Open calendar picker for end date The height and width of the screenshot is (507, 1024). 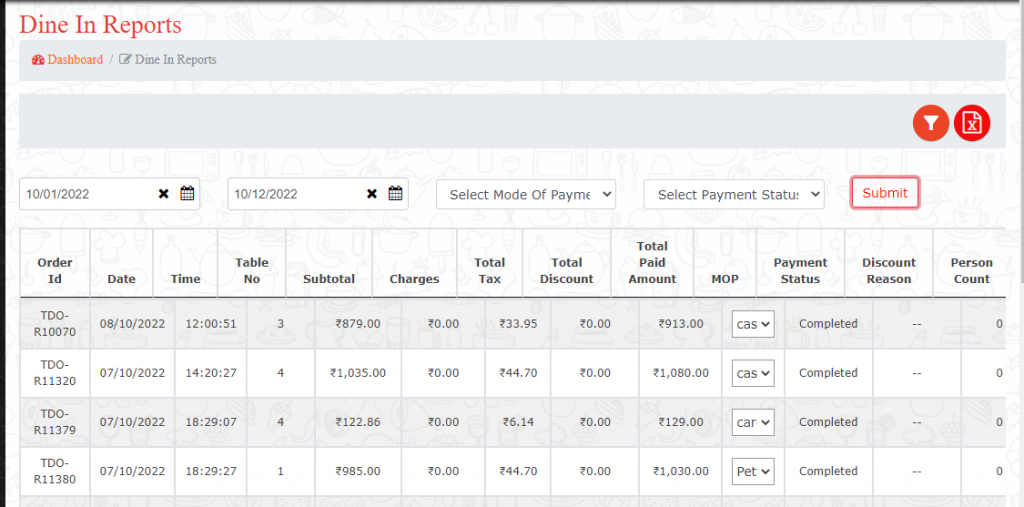[x=395, y=194]
